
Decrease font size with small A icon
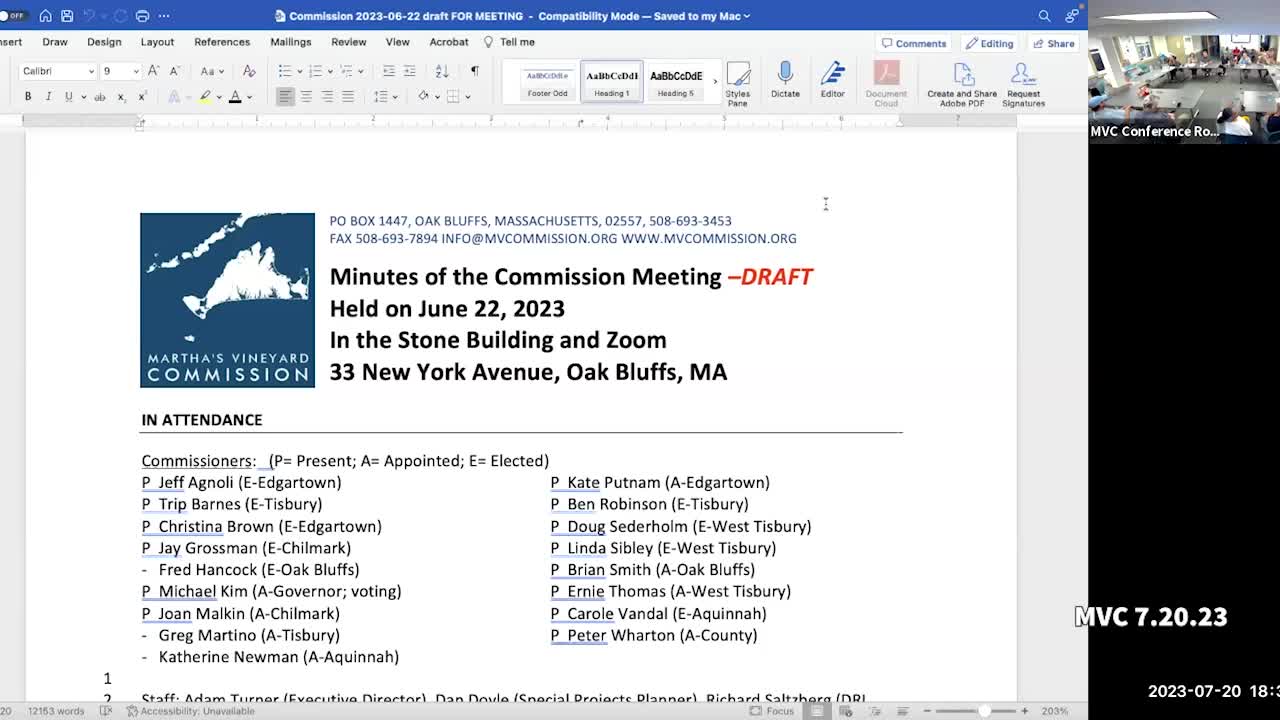[x=175, y=71]
